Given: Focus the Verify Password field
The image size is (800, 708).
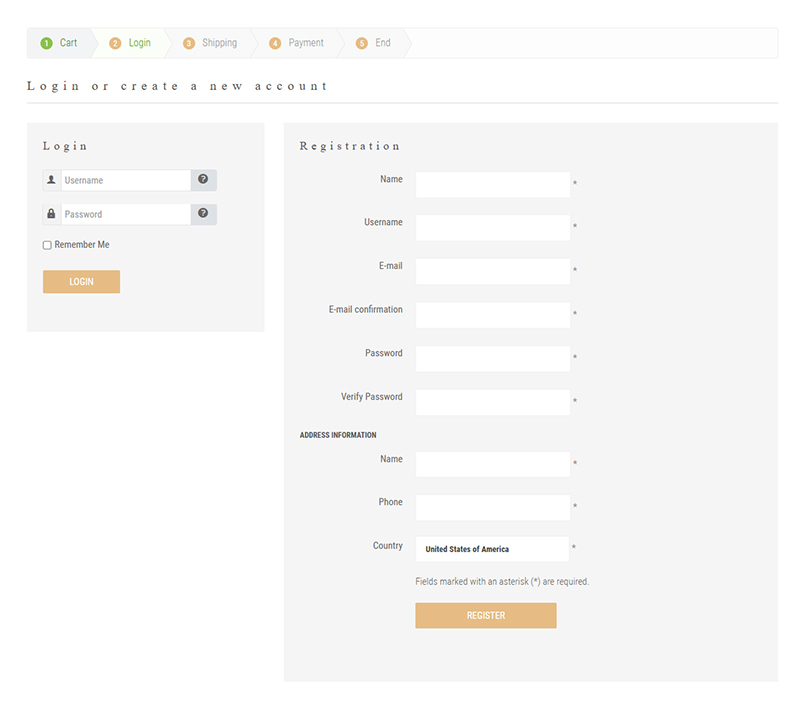Looking at the screenshot, I should pos(492,402).
